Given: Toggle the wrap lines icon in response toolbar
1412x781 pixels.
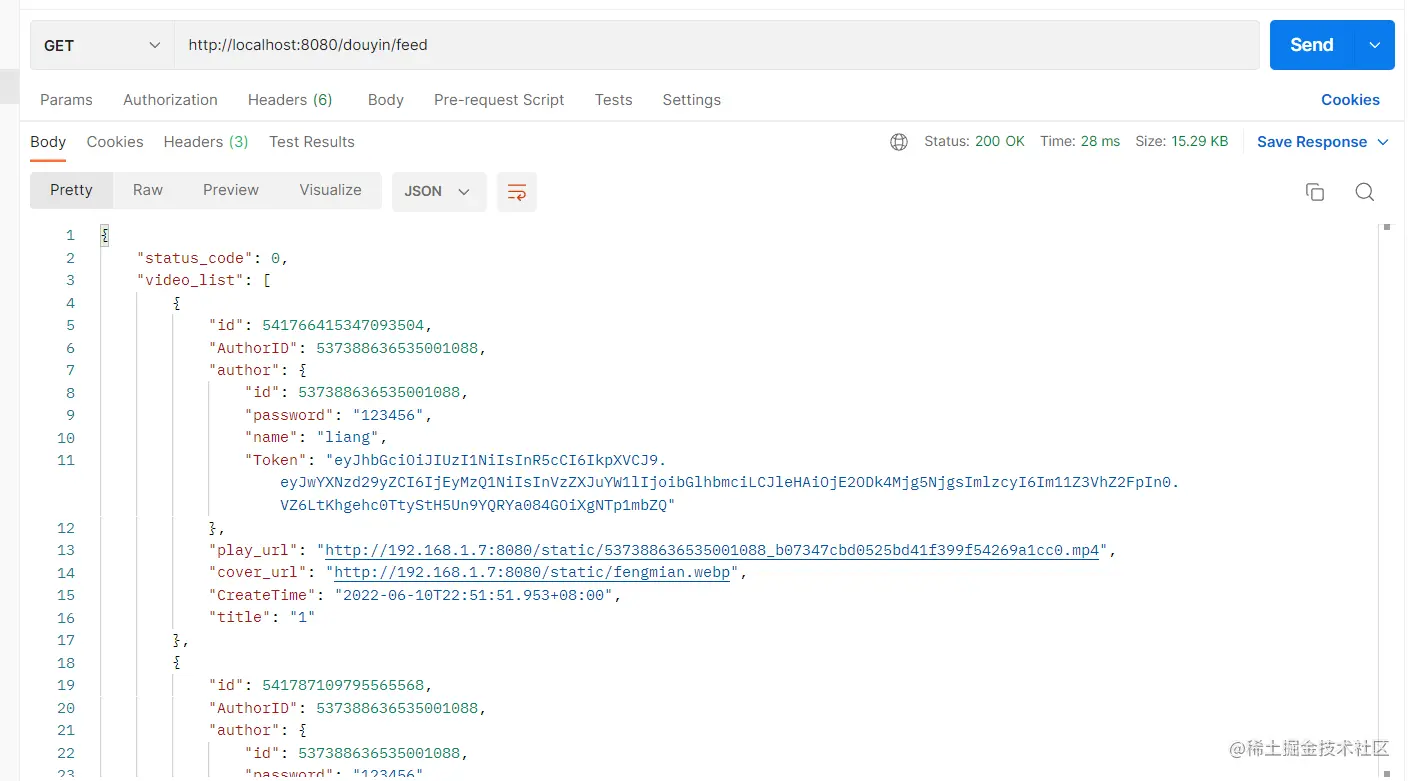Looking at the screenshot, I should 517,191.
